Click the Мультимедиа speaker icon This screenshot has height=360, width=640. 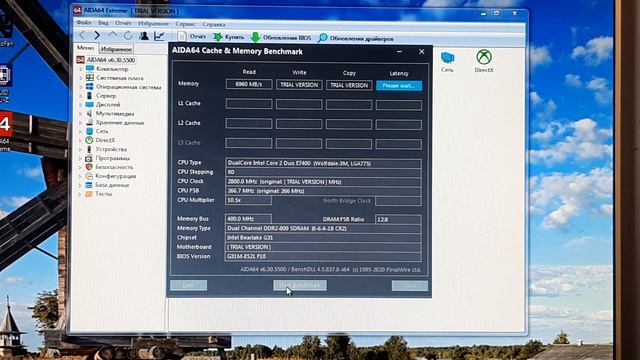point(89,113)
